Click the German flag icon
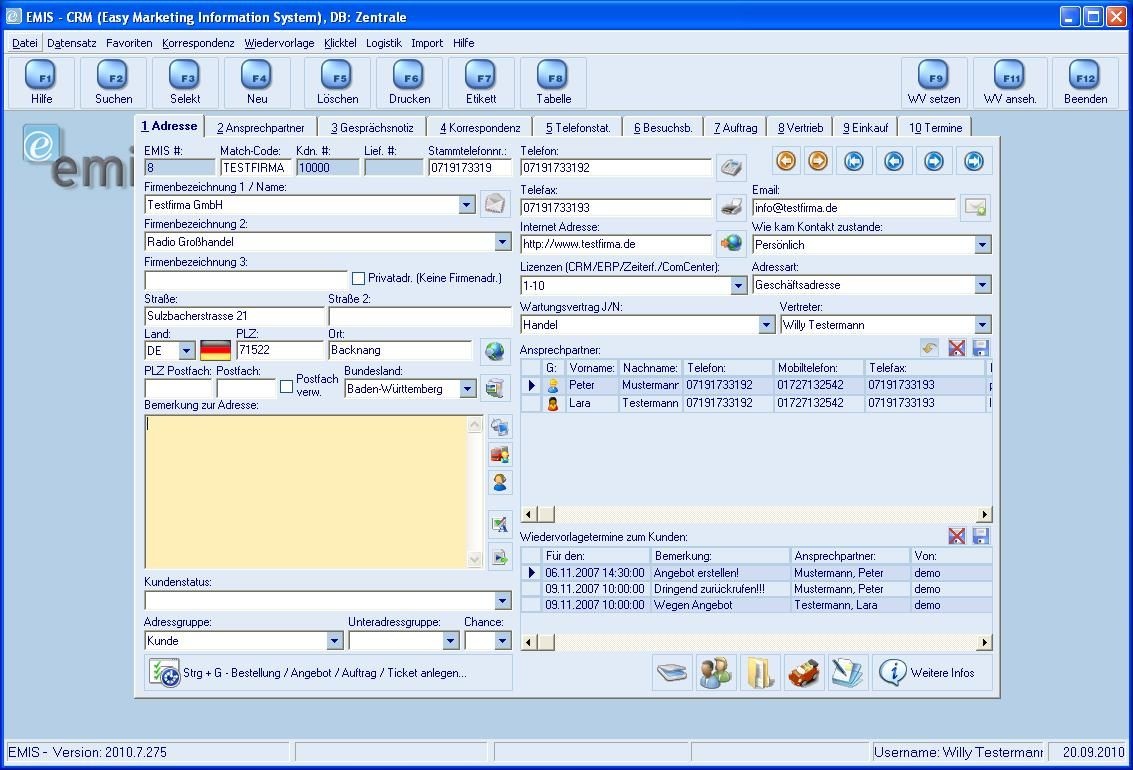This screenshot has height=770, width=1133. [x=215, y=350]
